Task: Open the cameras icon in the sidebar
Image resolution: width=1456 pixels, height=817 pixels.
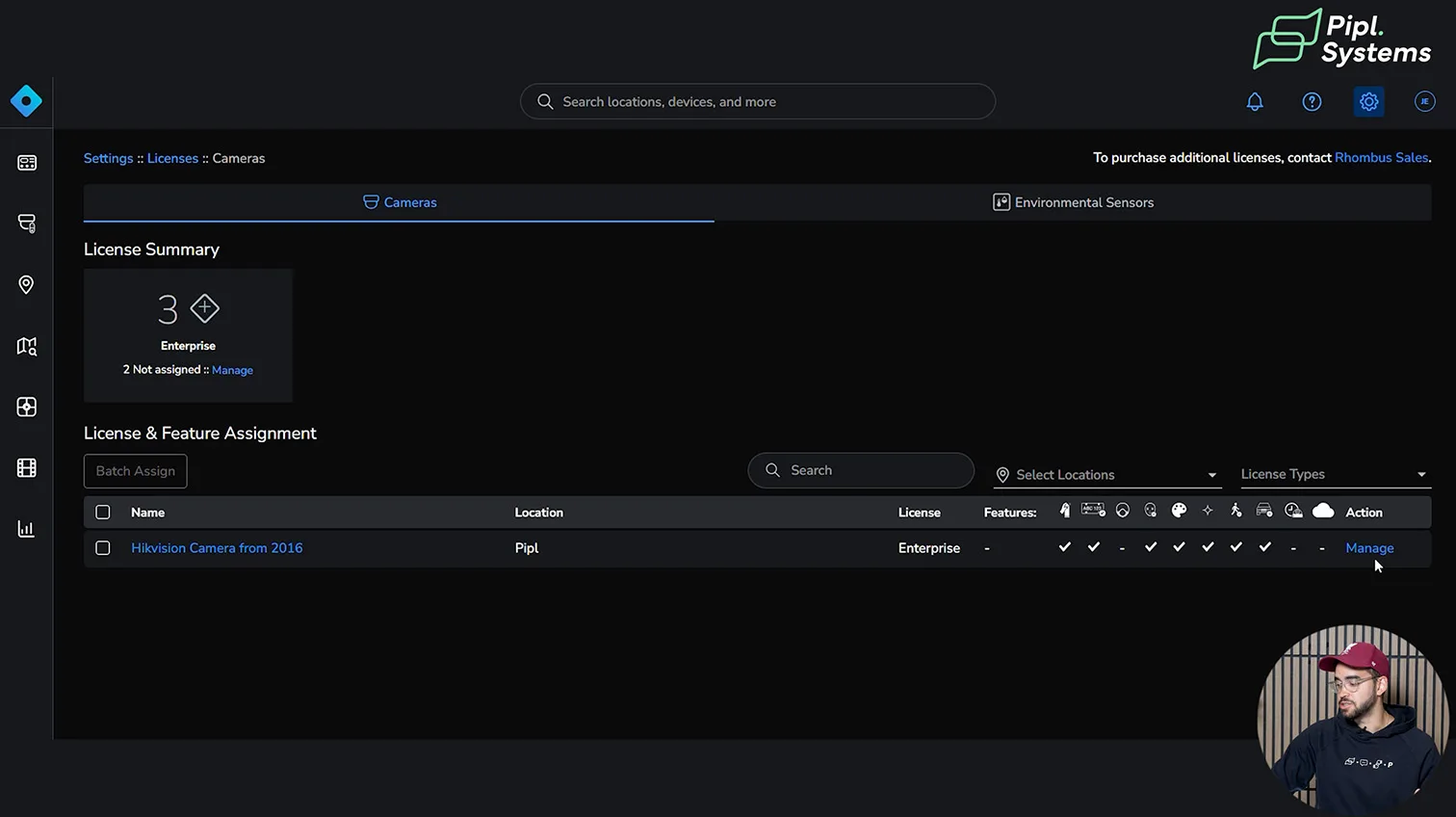Action: (x=26, y=224)
